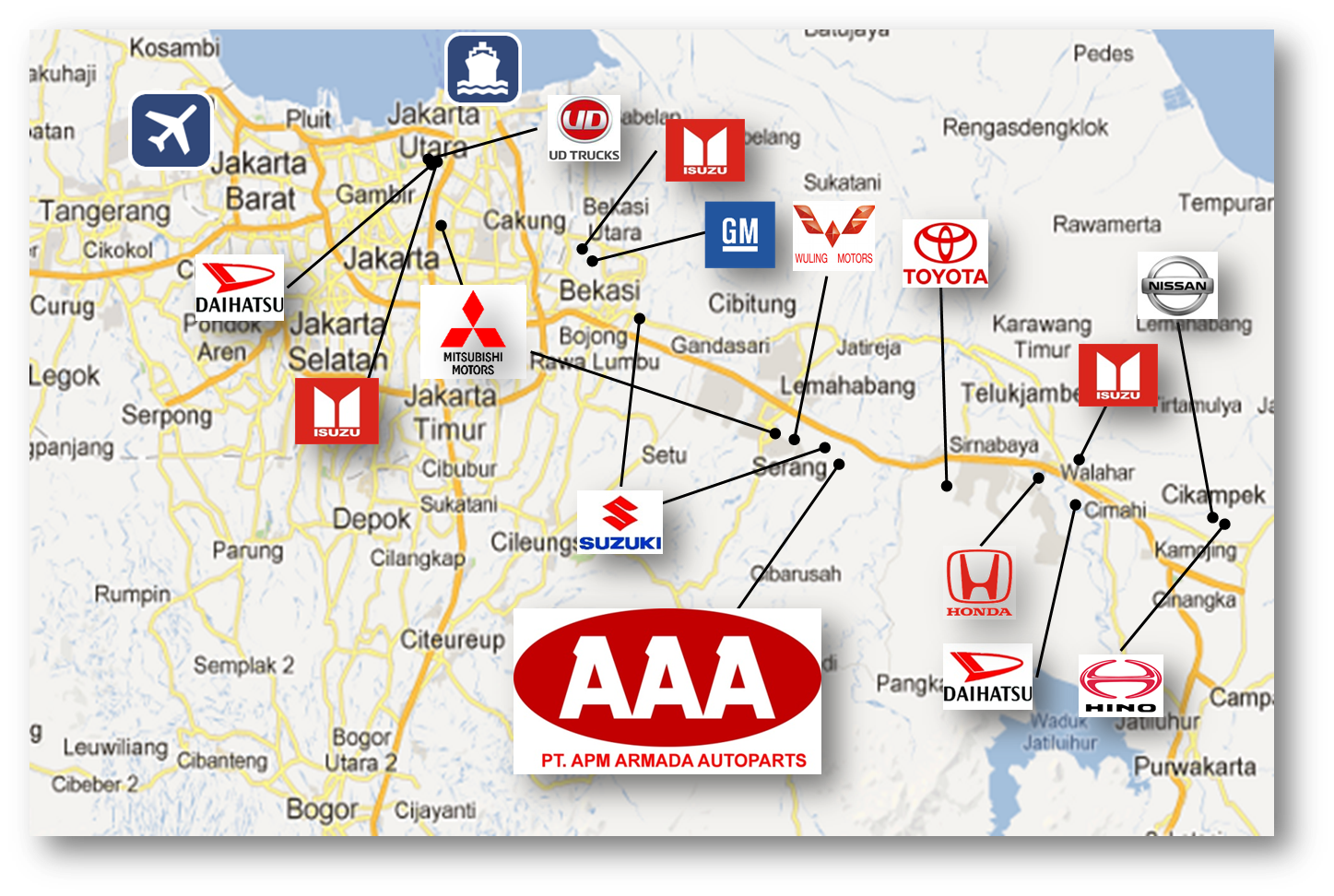The height and width of the screenshot is (896, 1334).
Task: Click the Serpong label
Action: point(167,416)
